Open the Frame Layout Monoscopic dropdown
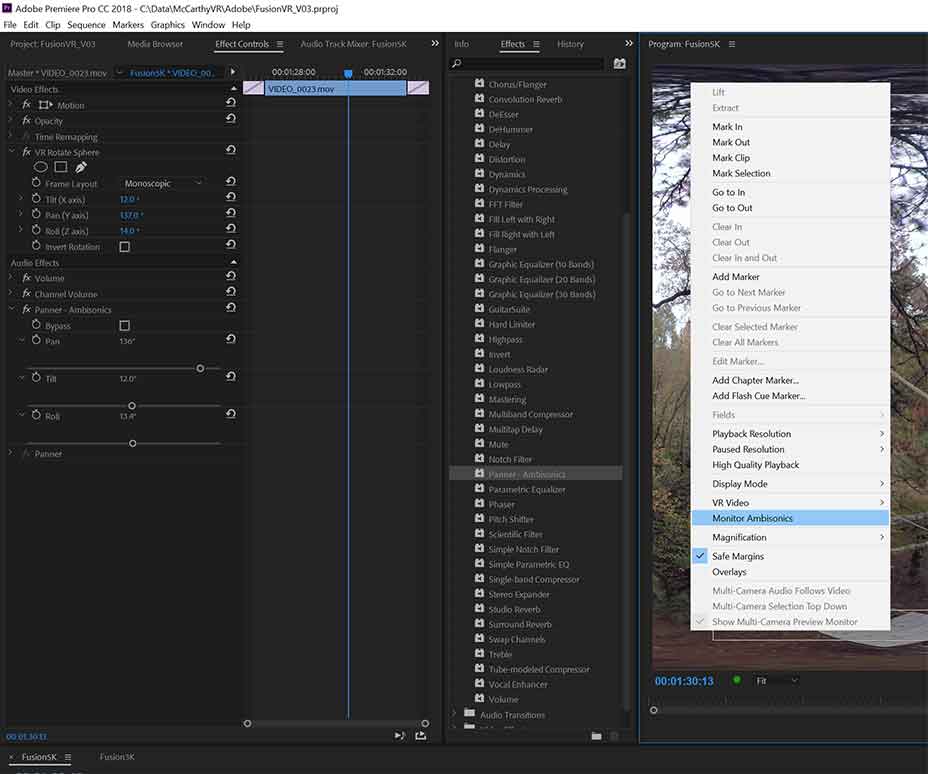The image size is (928, 774). (163, 183)
